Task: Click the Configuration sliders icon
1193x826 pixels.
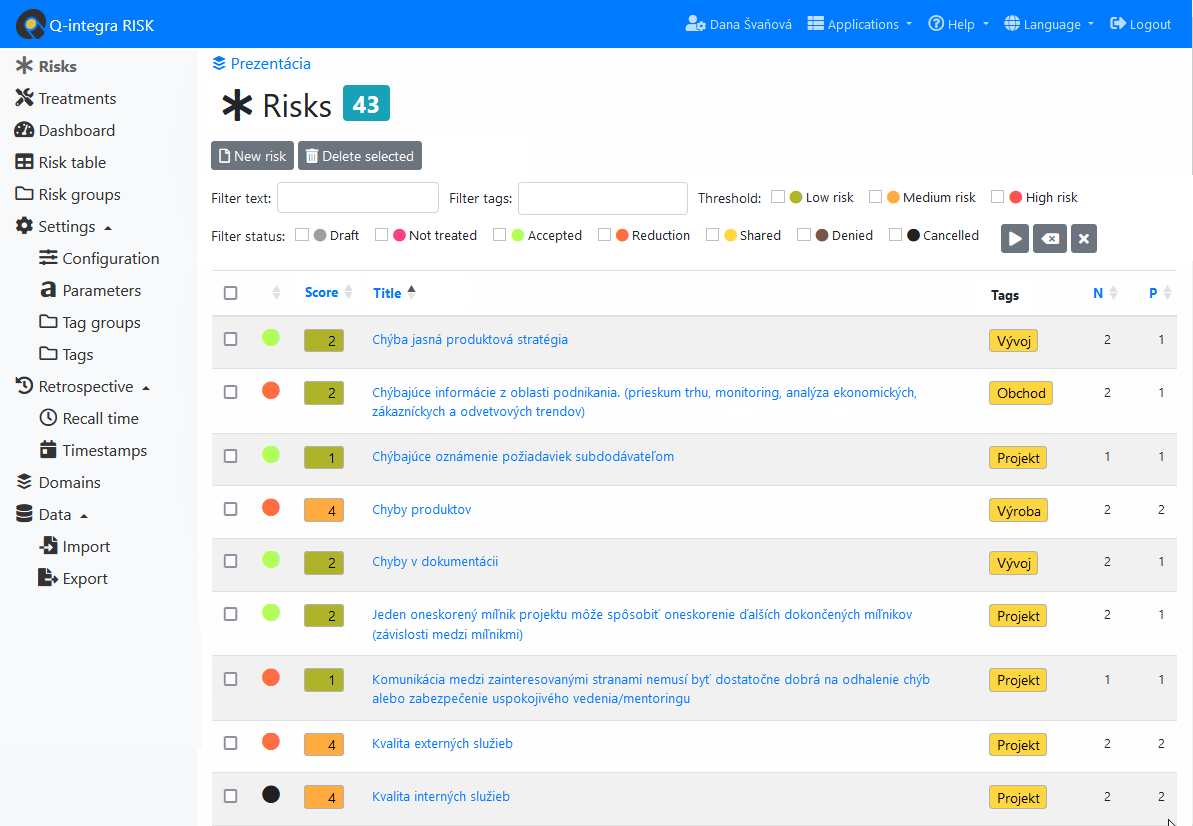Action: pos(48,258)
